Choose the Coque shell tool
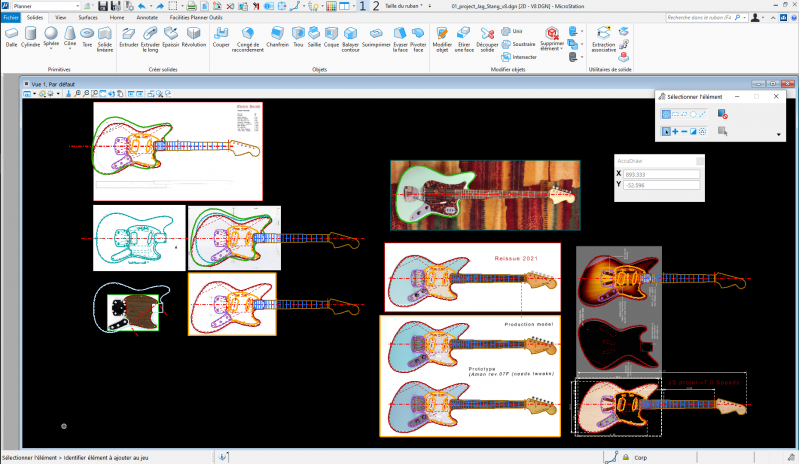Screen dimensions: 799x464 [x=332, y=37]
